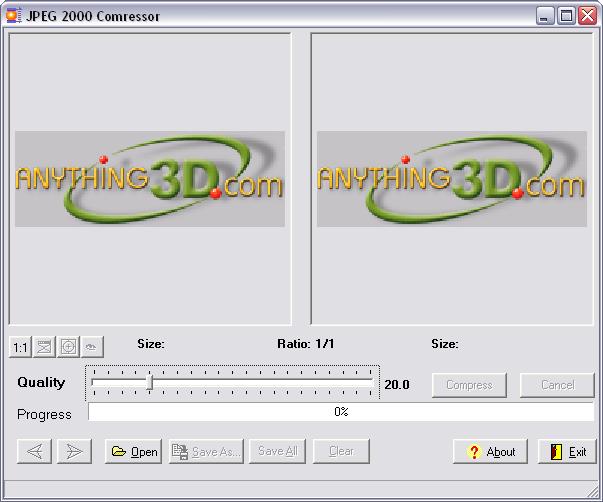
Task: Click the Quality slider thumb
Action: point(150,382)
